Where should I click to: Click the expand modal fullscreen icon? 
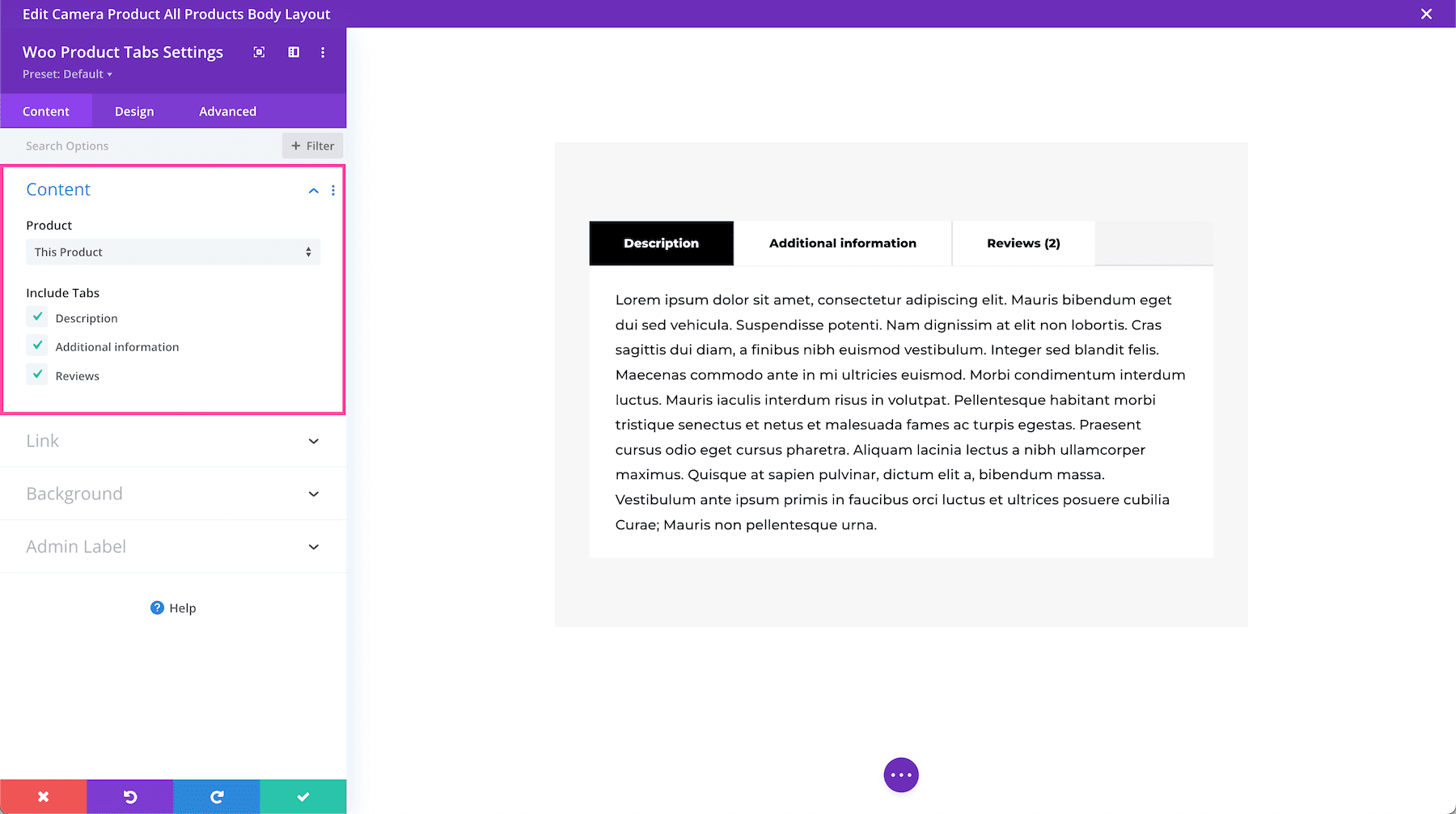coord(259,52)
